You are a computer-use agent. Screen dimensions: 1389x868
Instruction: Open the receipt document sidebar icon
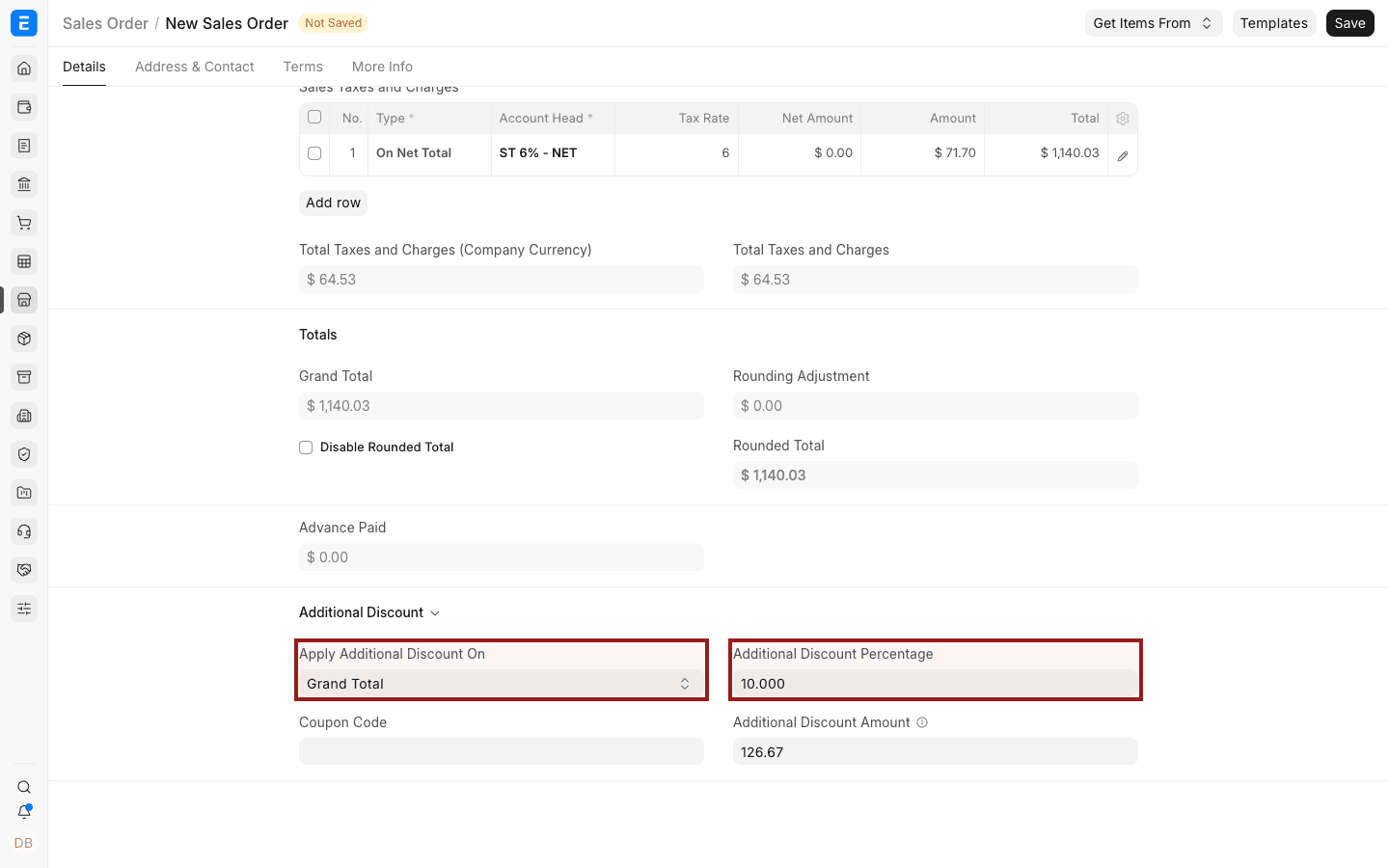(x=24, y=146)
